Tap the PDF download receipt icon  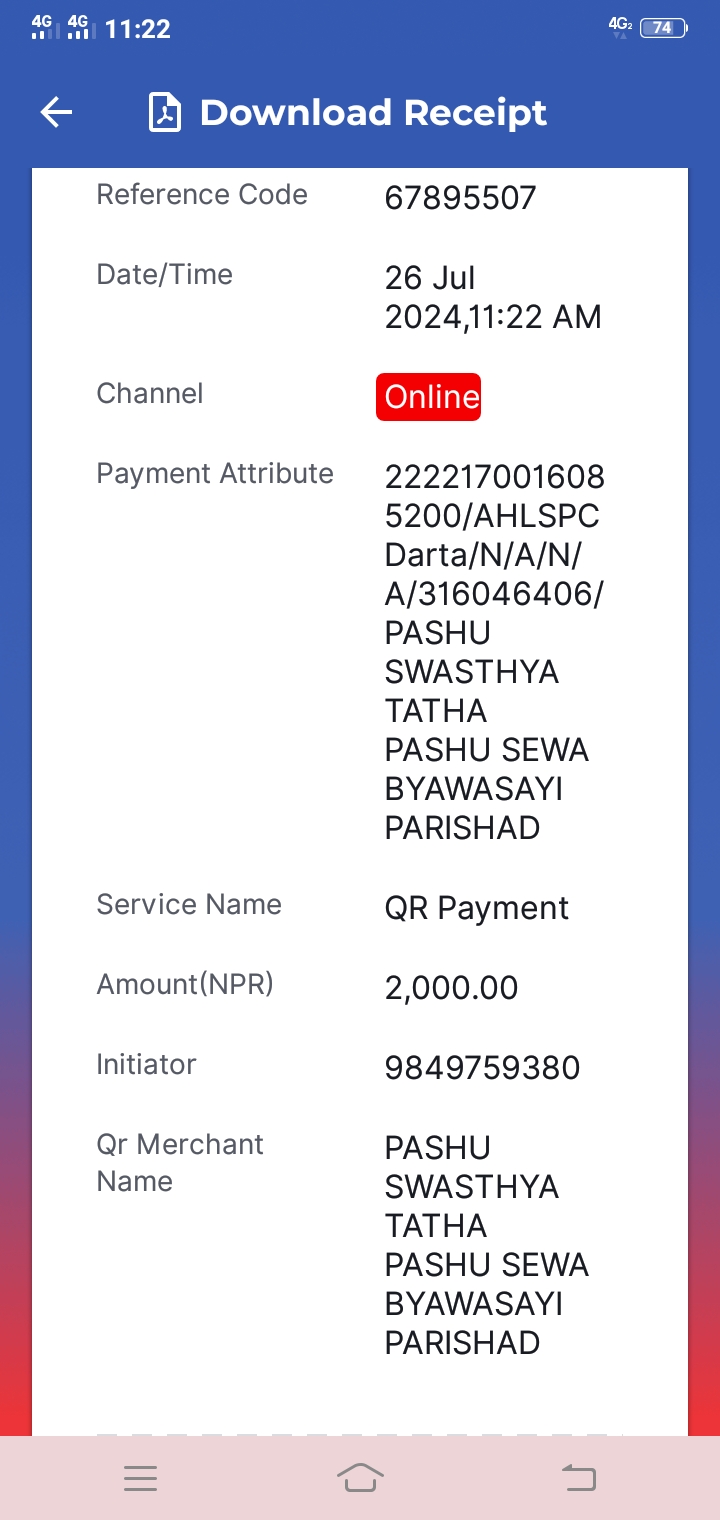(165, 112)
